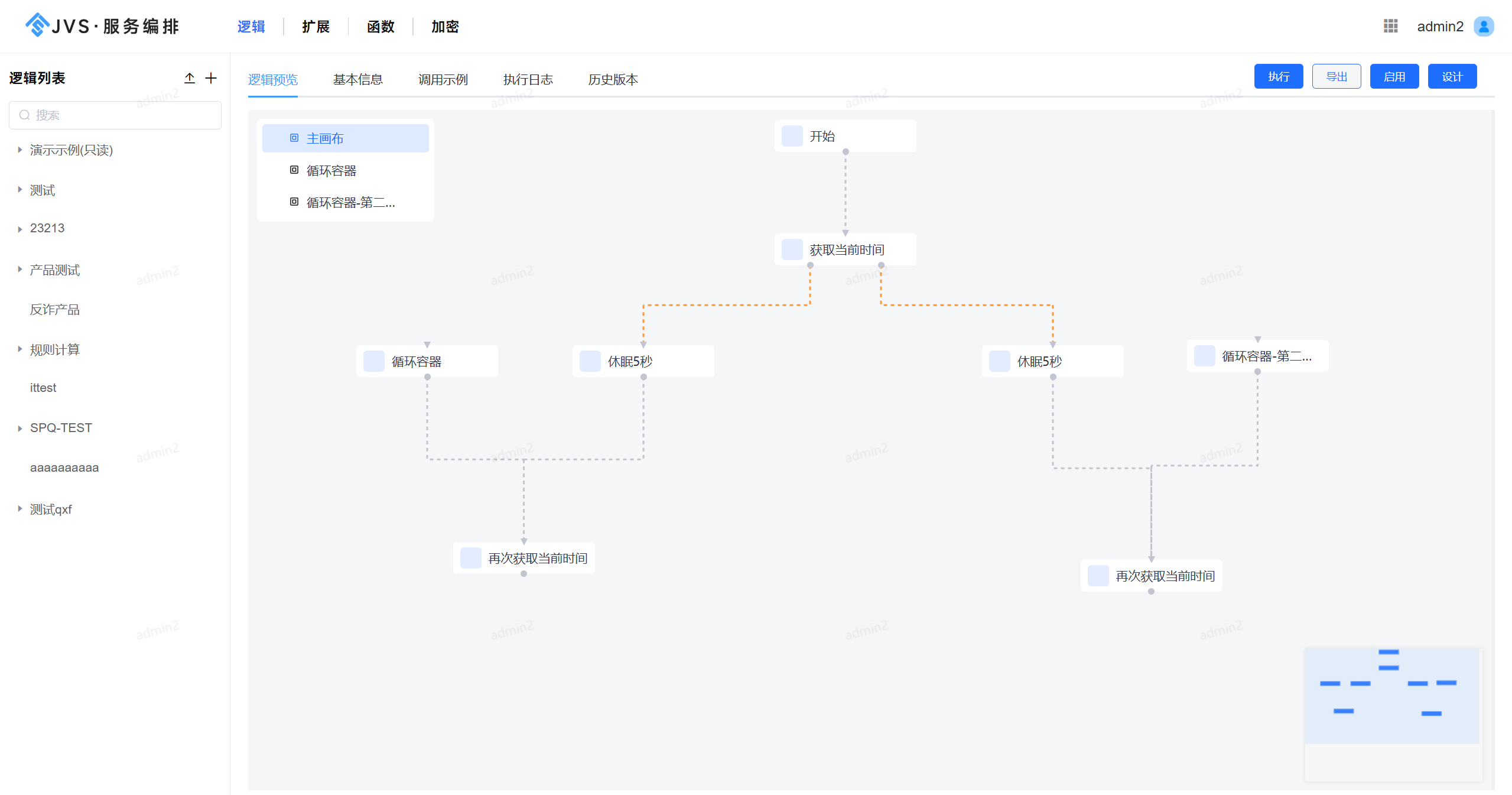Open the 函数 top menu
Screen dimensions: 1512x795
tap(381, 27)
